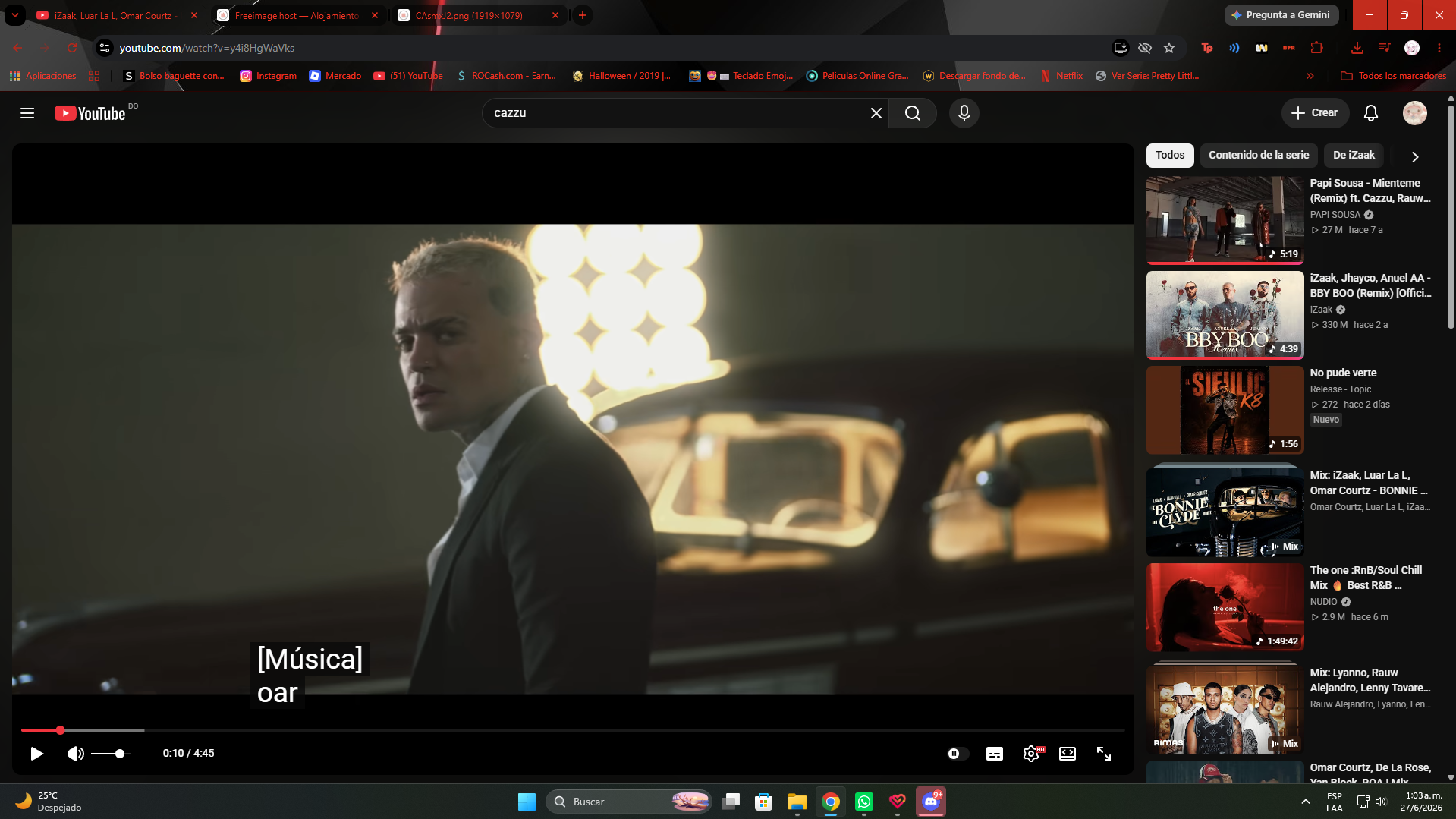1456x819 pixels.
Task: Show hidden system tray icons
Action: coord(1305,802)
